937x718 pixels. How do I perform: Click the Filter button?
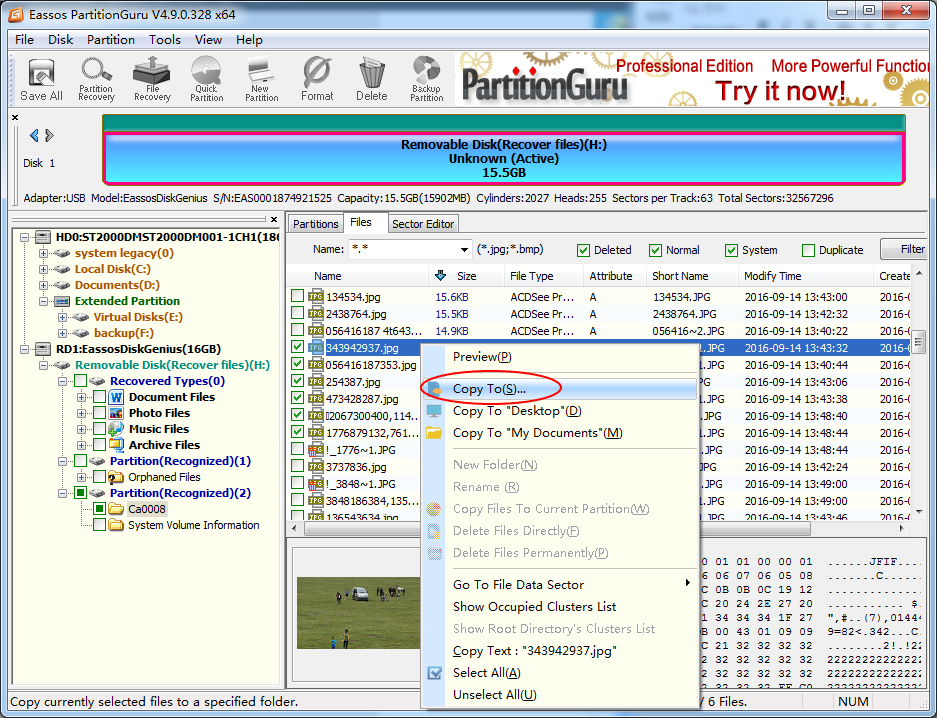click(905, 249)
